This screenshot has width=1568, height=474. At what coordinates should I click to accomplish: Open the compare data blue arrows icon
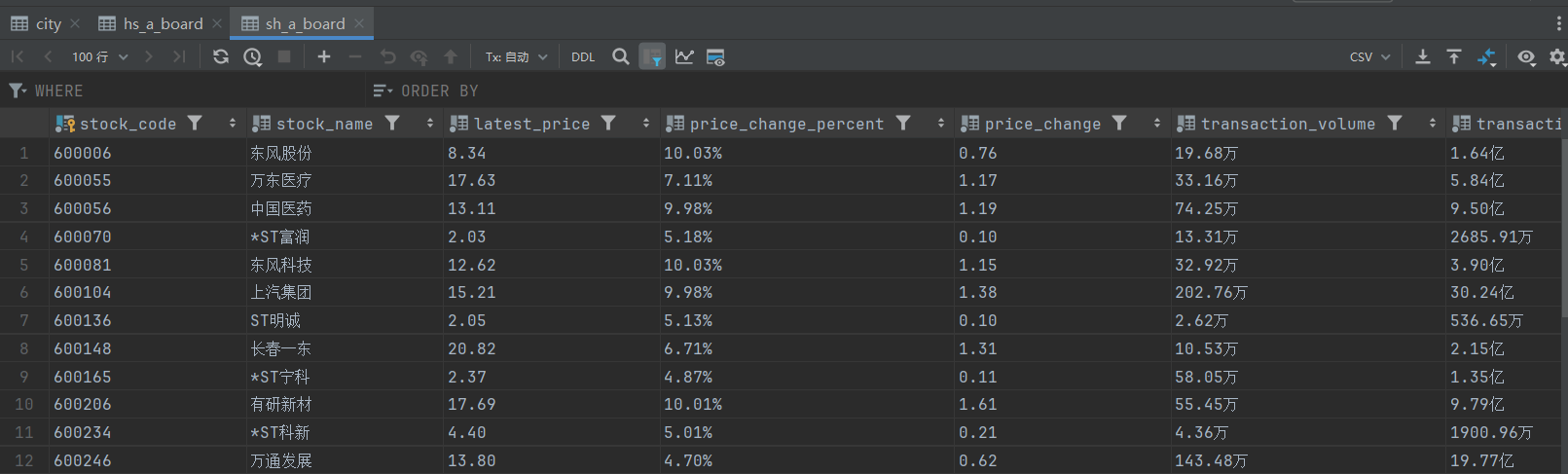pyautogui.click(x=1486, y=56)
